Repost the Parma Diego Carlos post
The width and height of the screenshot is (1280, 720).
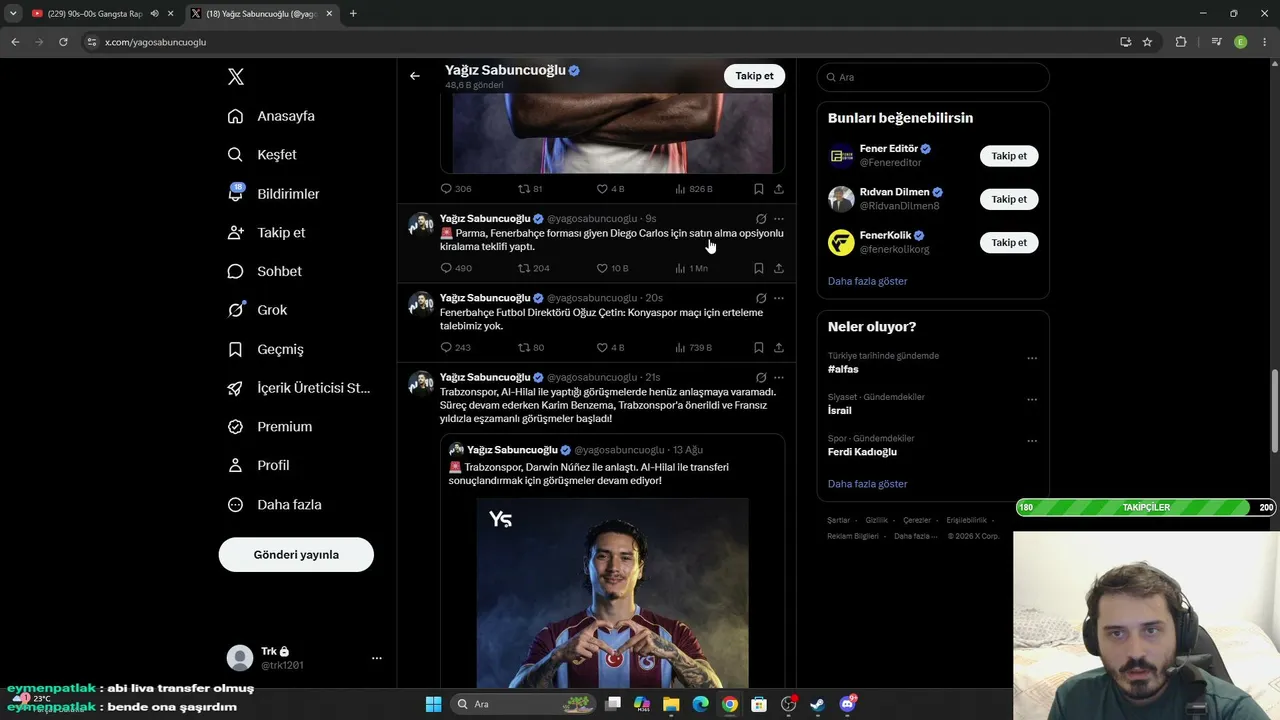tap(534, 268)
